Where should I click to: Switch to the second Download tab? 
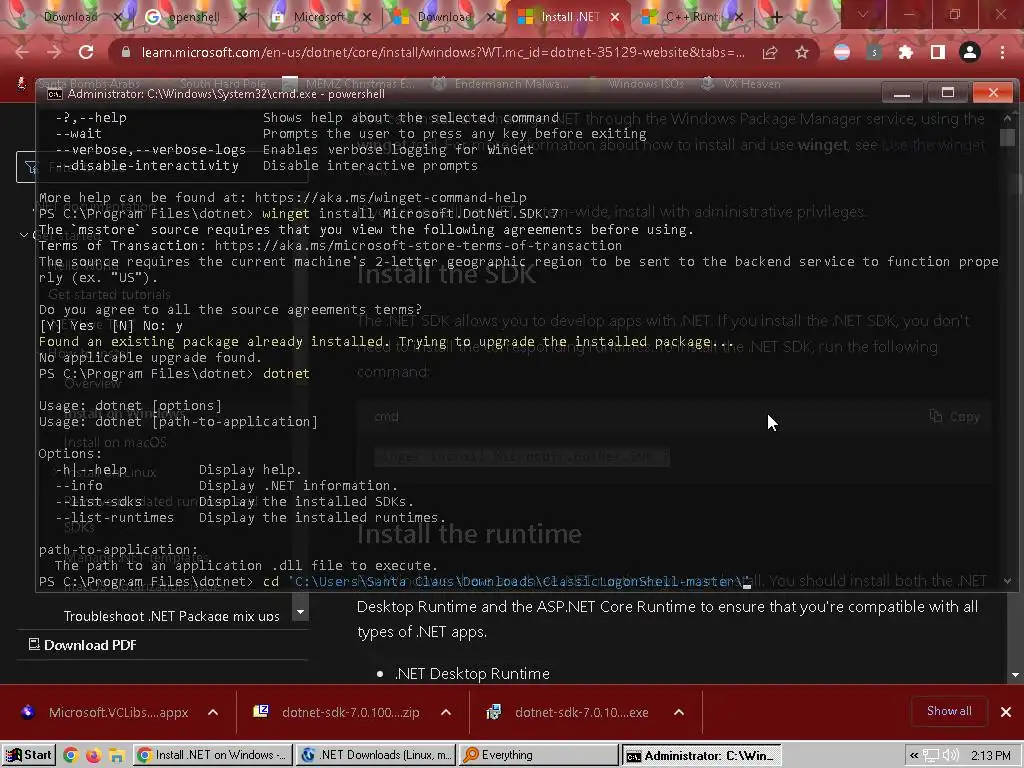[x=444, y=17]
